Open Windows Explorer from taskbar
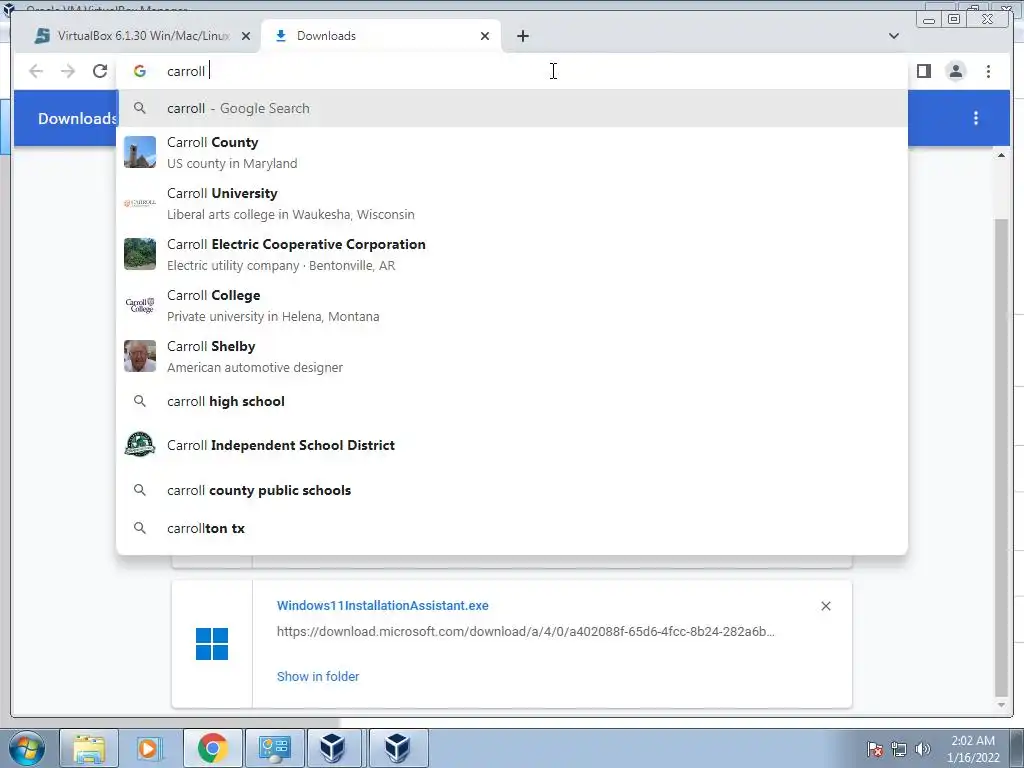 coord(89,748)
